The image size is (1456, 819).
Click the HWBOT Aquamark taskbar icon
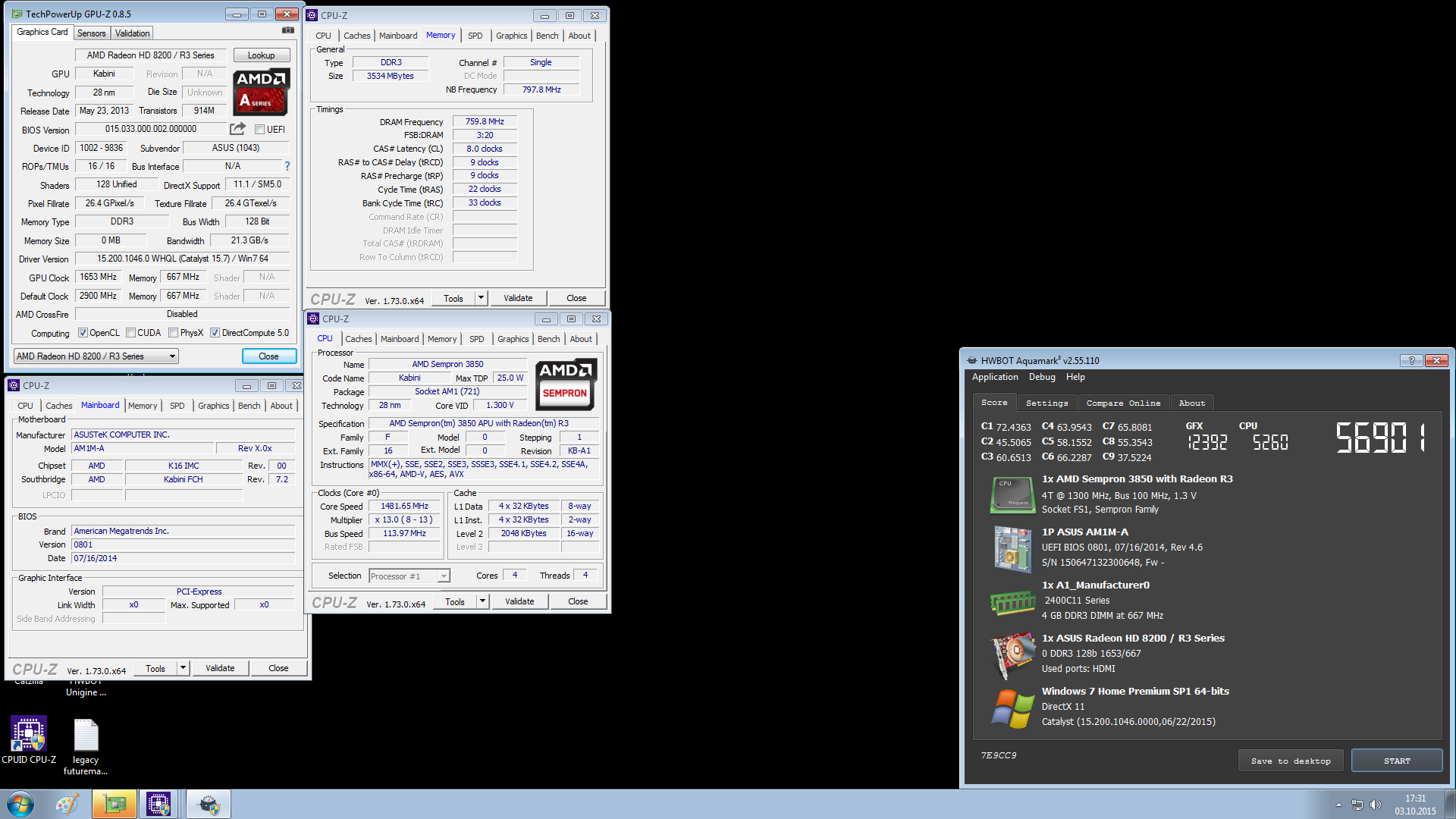pos(208,804)
